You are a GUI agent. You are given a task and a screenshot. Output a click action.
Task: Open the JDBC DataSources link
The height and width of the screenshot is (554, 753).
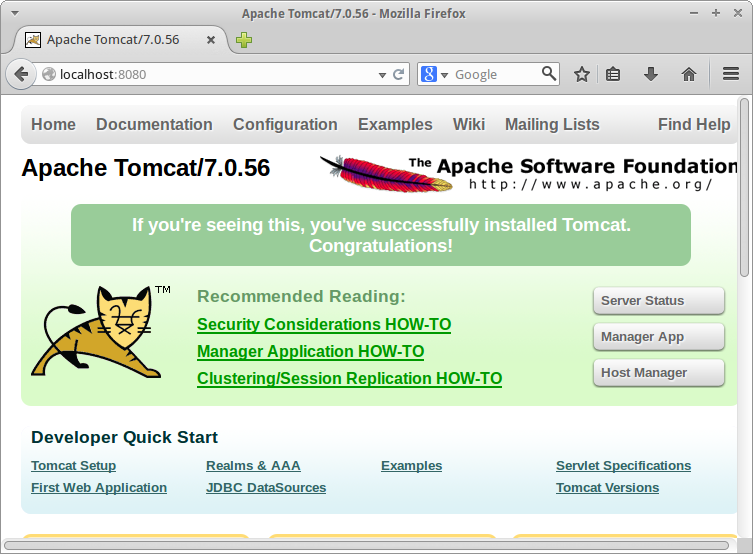pos(266,488)
